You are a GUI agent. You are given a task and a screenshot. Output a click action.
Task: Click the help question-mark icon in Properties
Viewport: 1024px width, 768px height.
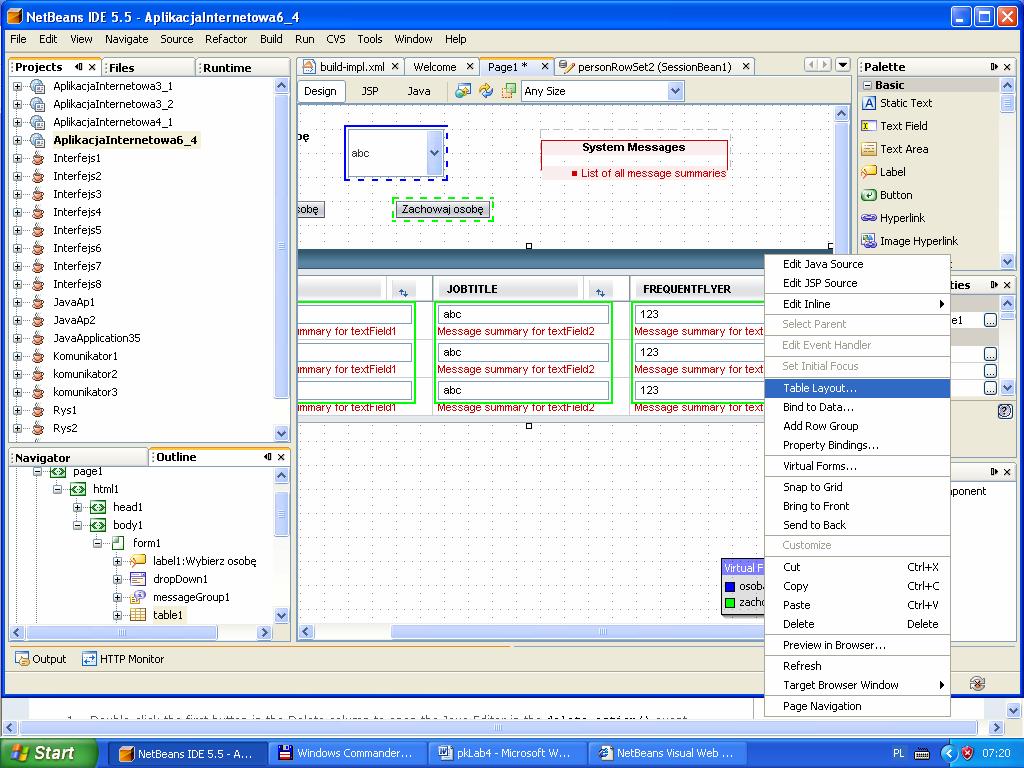[1005, 411]
